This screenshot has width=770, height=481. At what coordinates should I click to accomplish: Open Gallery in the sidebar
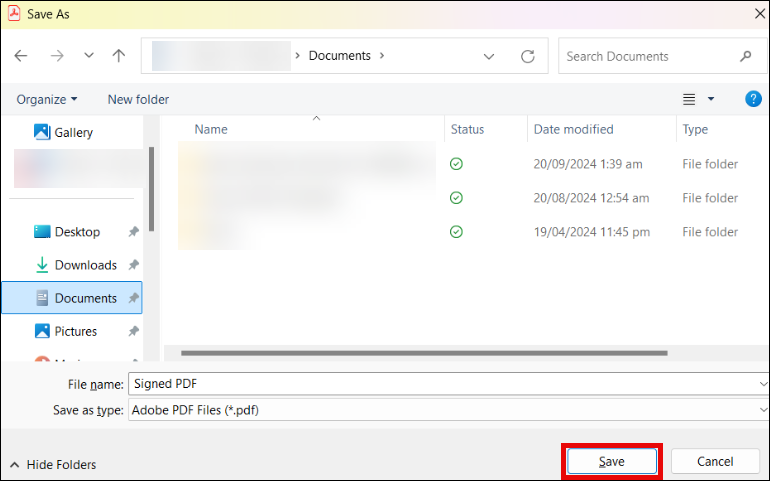tap(73, 132)
